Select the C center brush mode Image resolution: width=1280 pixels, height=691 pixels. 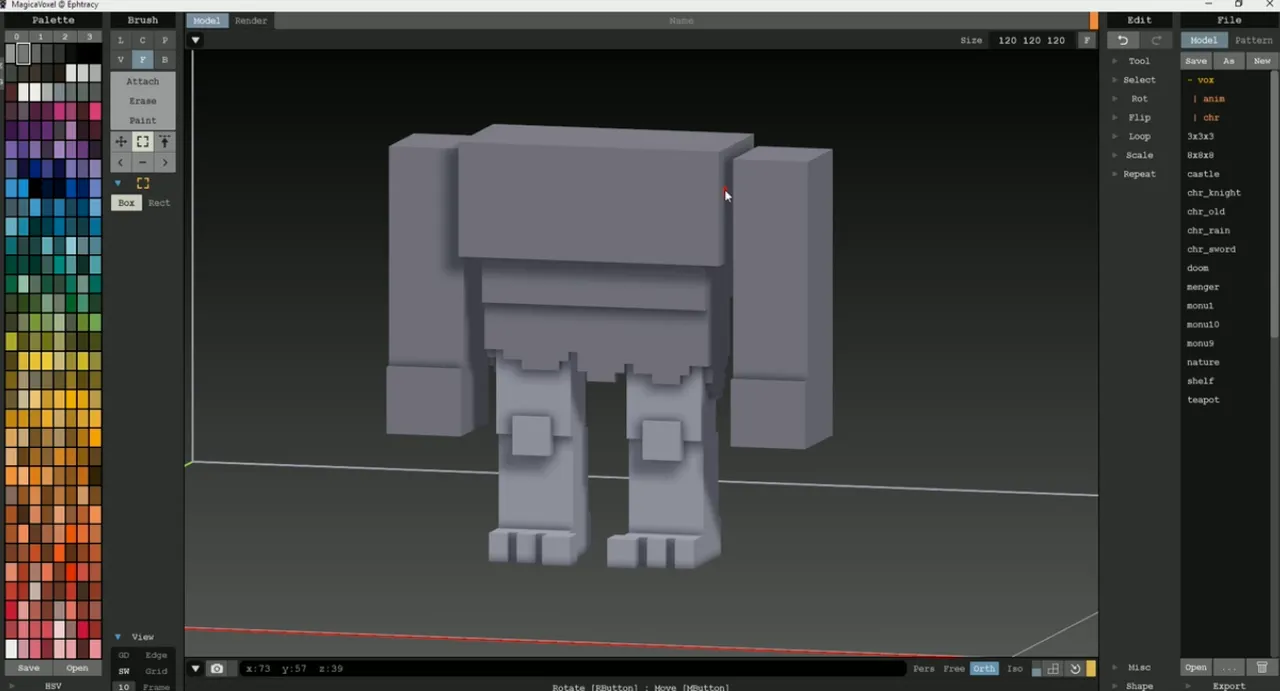click(143, 40)
